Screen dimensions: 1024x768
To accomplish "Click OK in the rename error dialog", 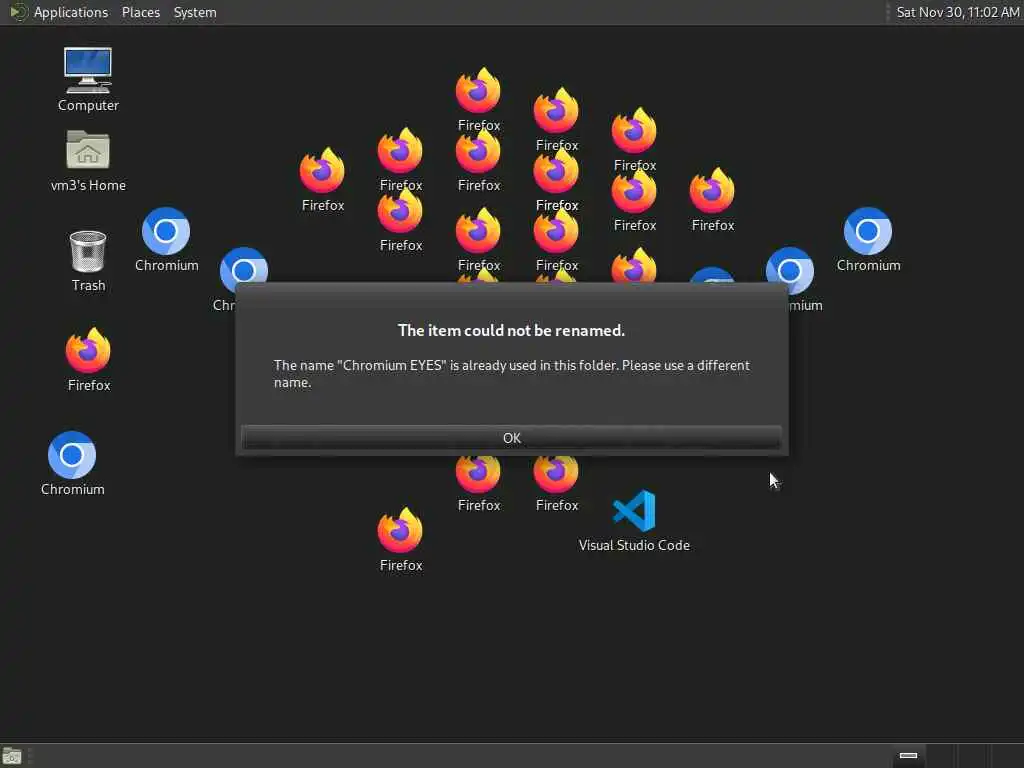I will (x=511, y=438).
